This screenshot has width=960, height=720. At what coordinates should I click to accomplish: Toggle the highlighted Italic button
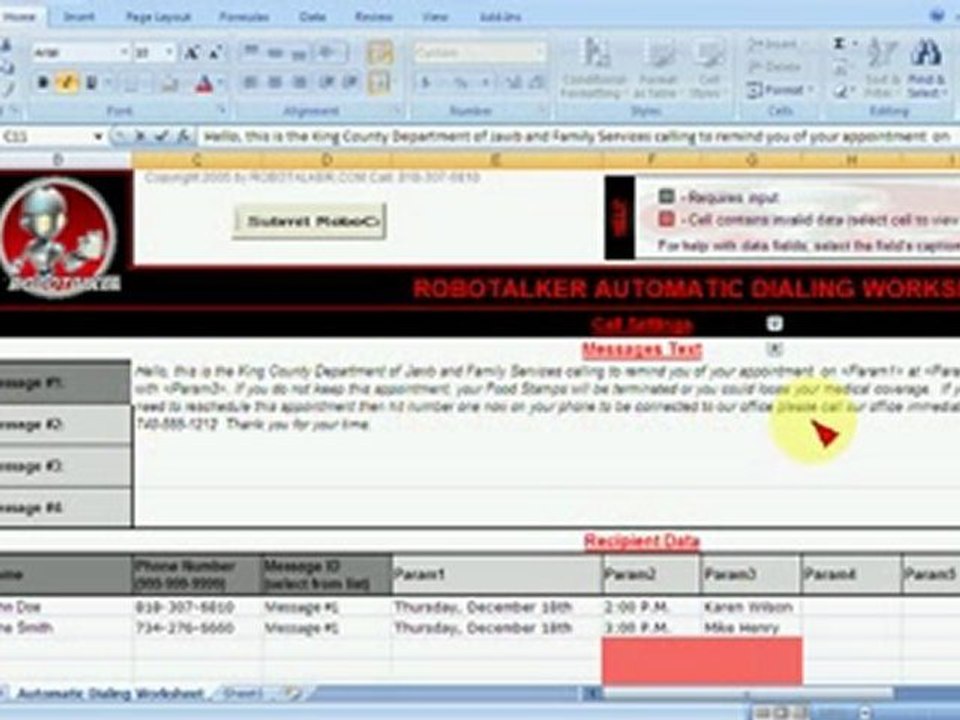pos(67,82)
